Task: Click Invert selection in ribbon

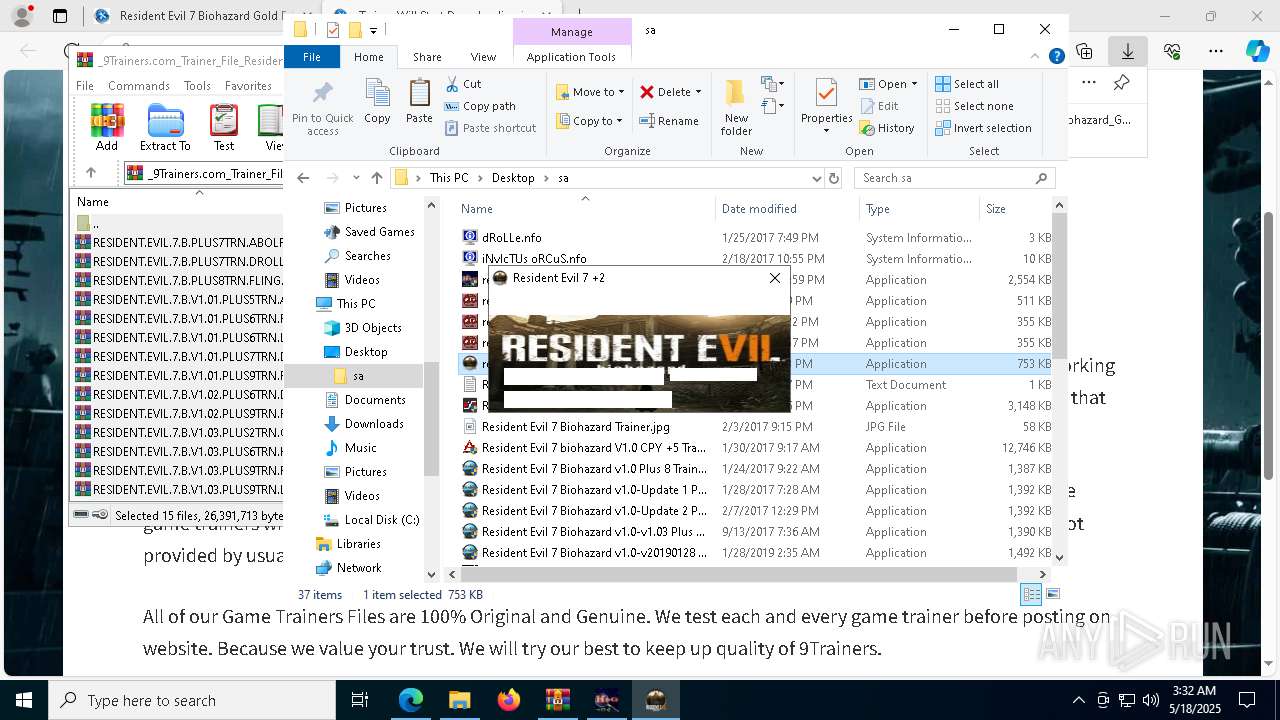Action: (983, 128)
